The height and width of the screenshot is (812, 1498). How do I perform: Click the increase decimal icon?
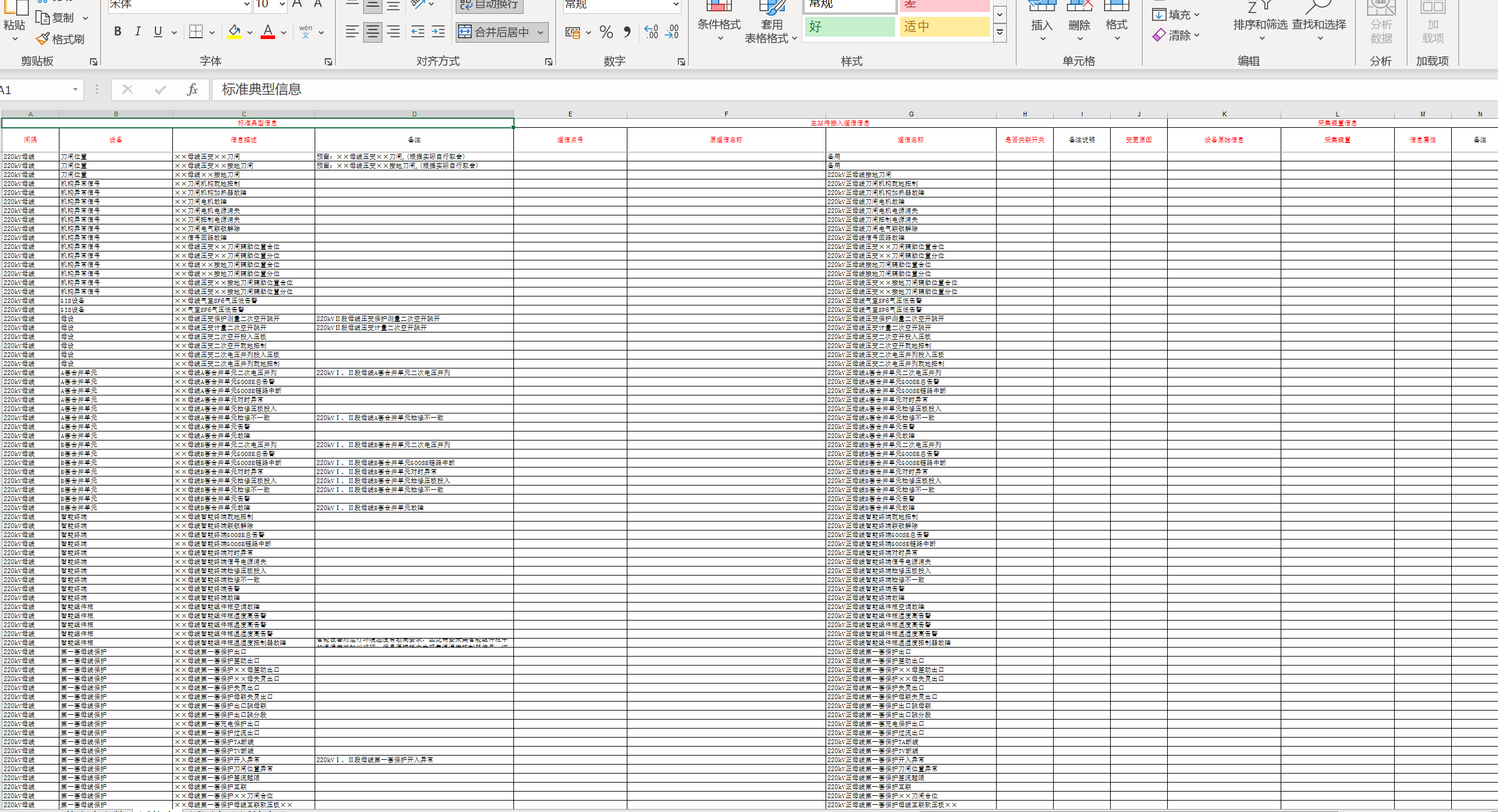(x=651, y=32)
